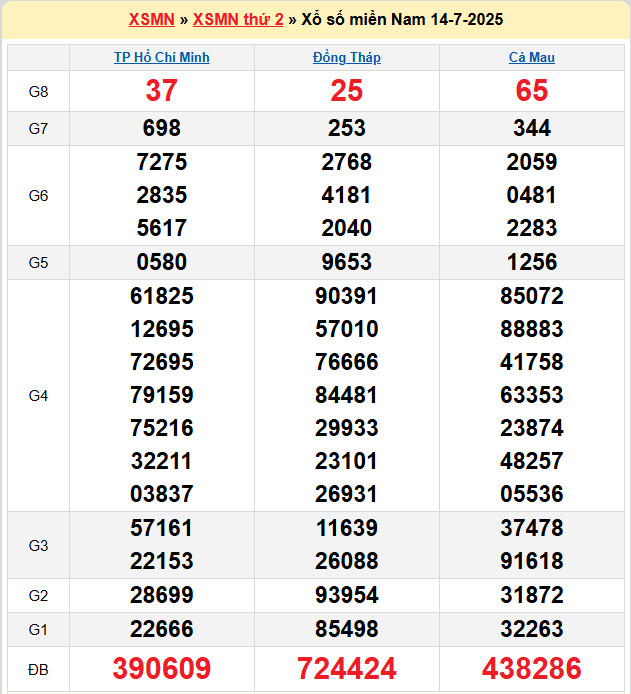
Task: Select the G4 number 85072
Action: click(x=531, y=296)
